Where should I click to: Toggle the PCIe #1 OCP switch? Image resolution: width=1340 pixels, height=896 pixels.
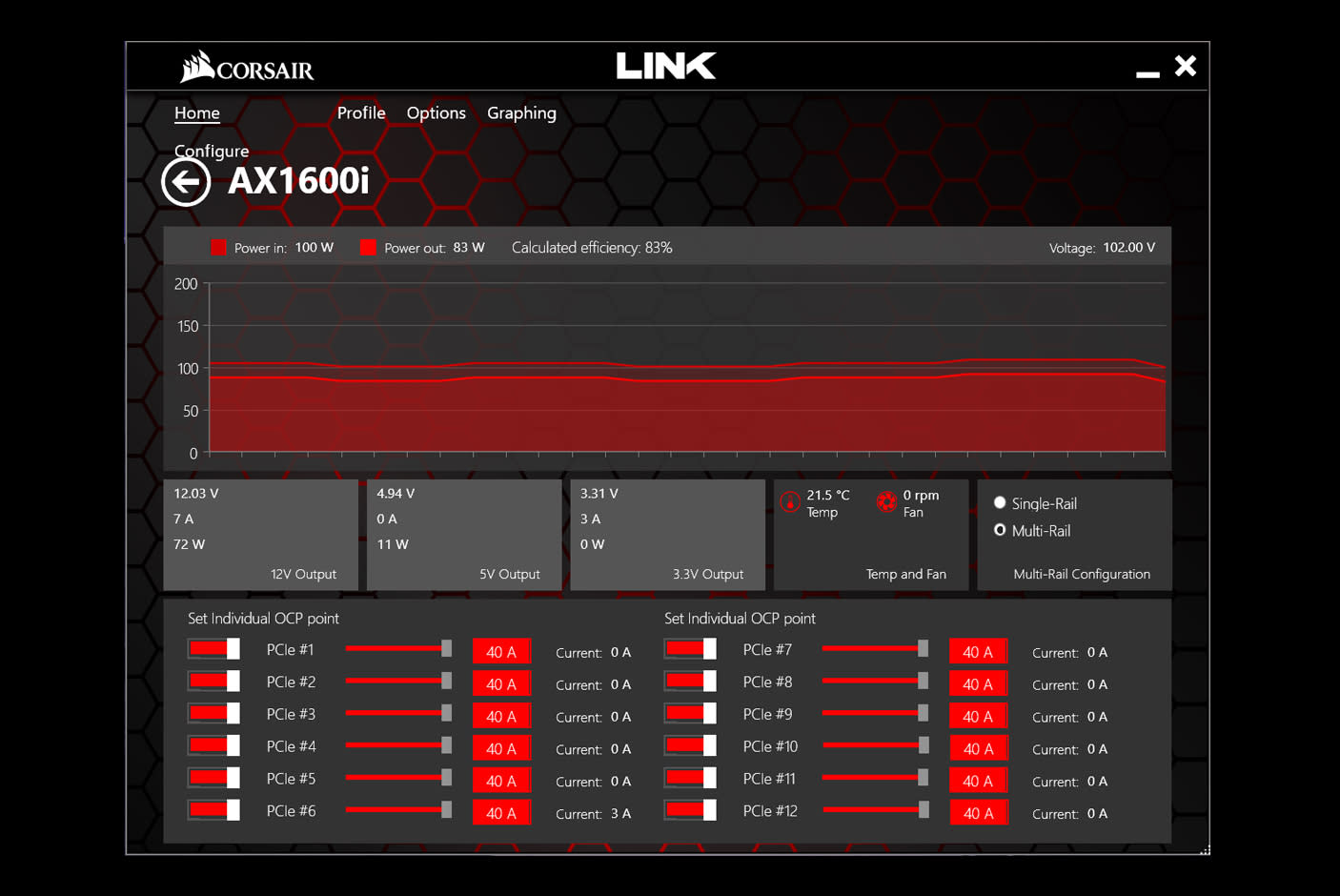click(x=213, y=650)
